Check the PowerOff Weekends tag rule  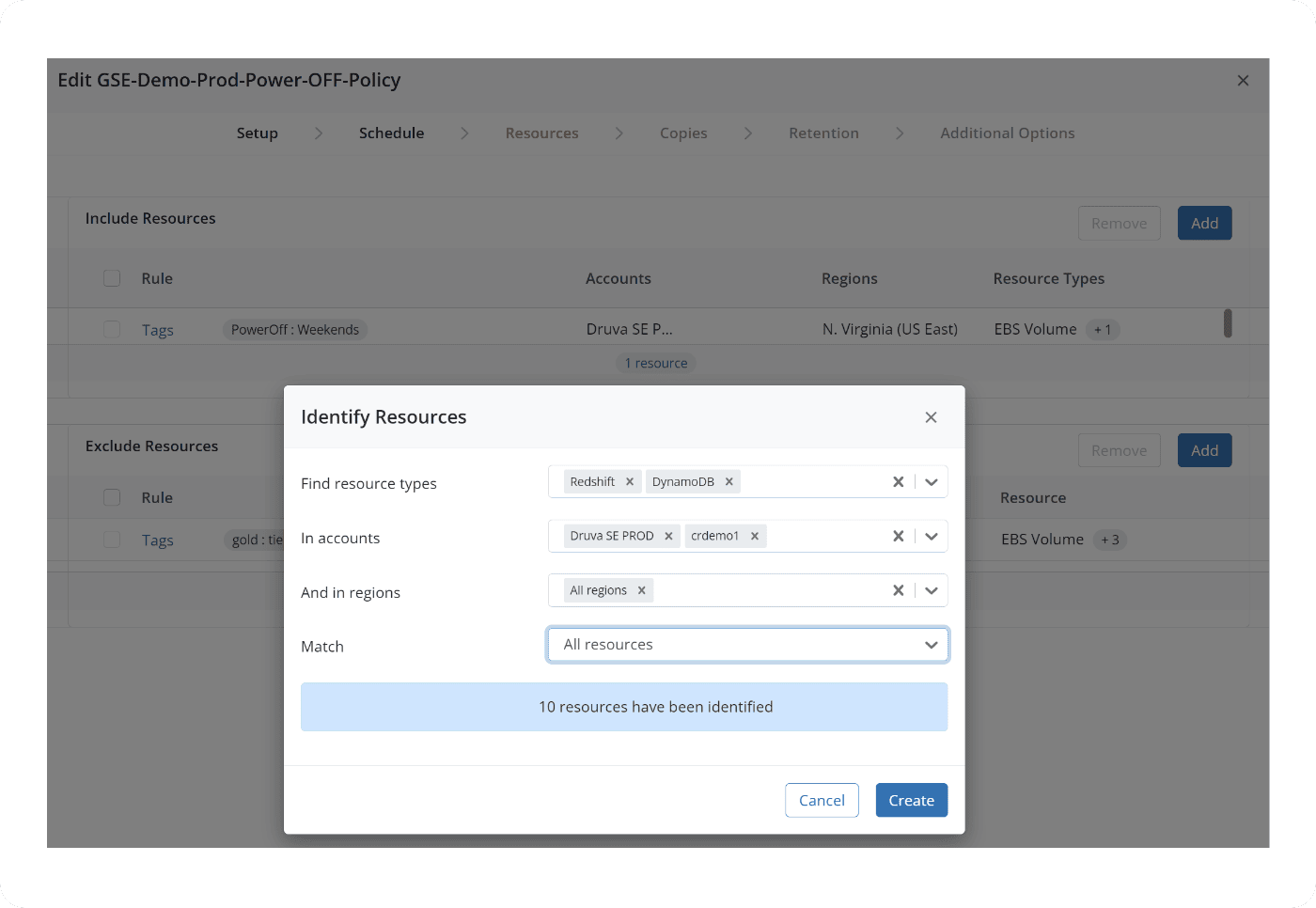point(112,330)
